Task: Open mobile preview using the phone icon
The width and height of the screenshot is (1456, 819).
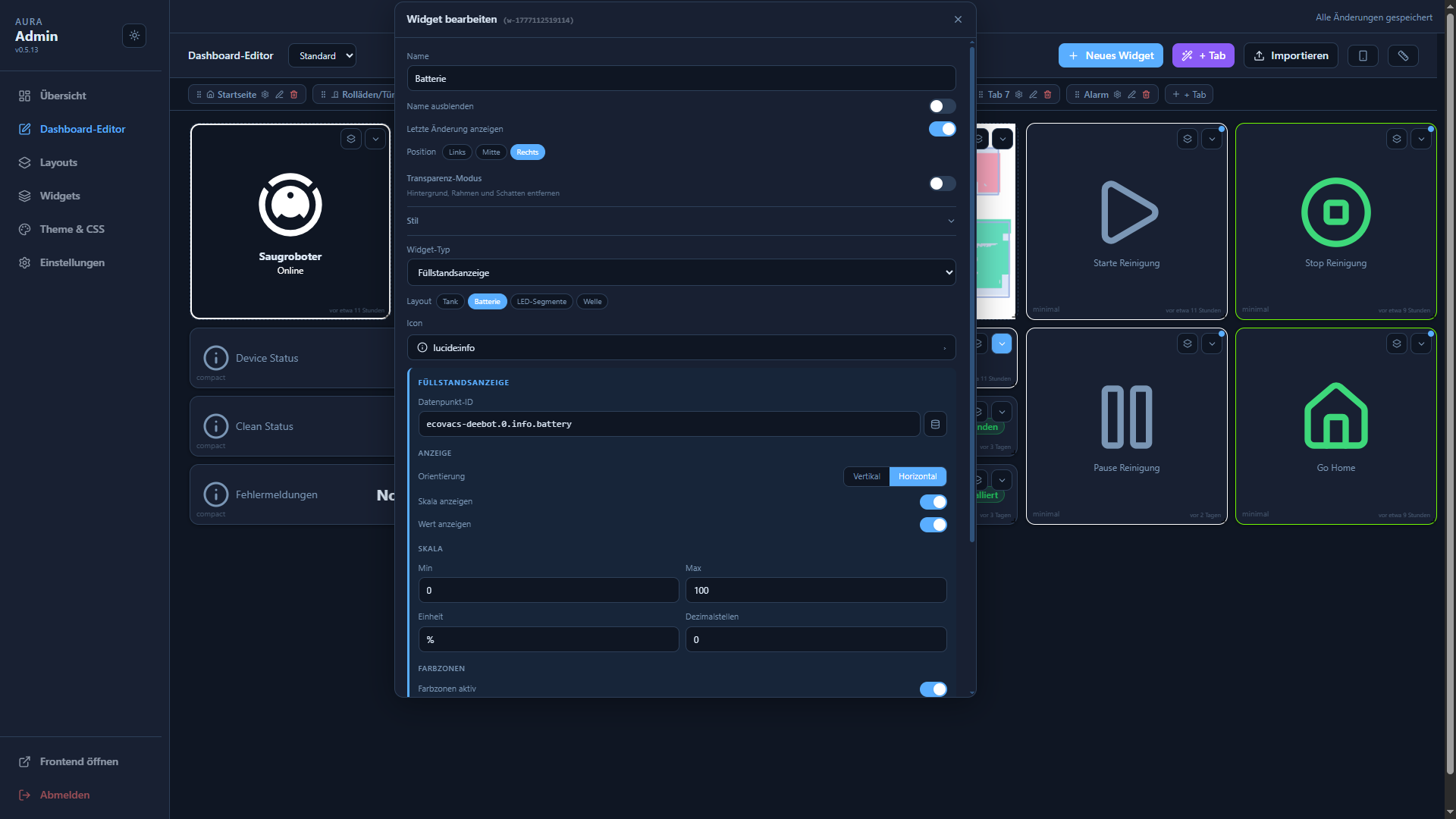Action: (1363, 55)
